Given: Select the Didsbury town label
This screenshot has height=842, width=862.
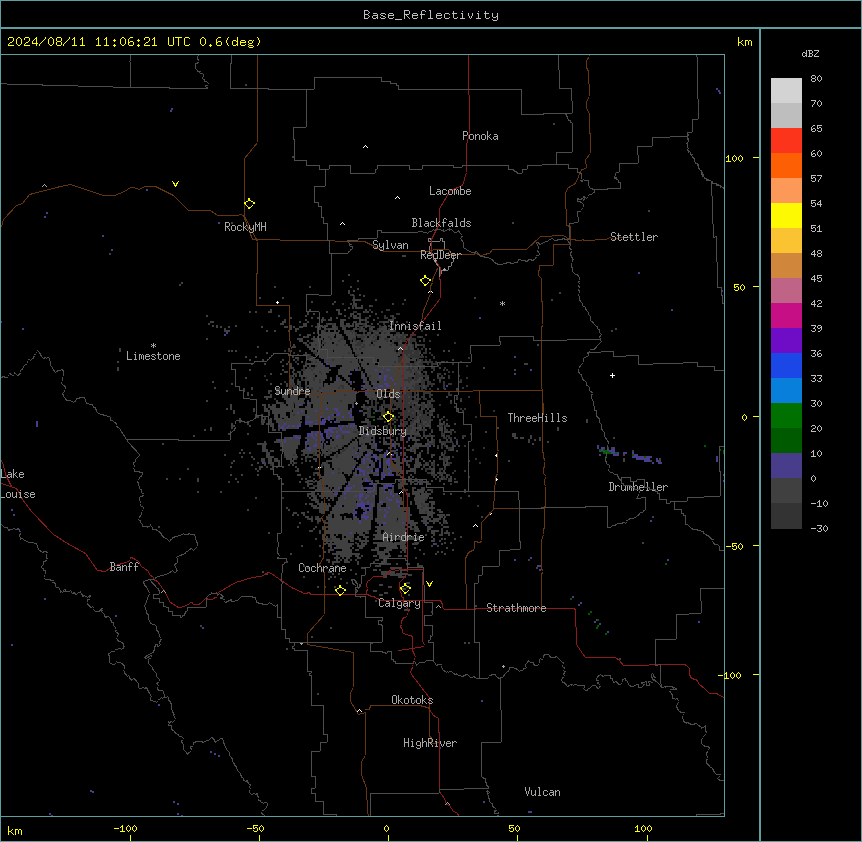Looking at the screenshot, I should coord(383,431).
